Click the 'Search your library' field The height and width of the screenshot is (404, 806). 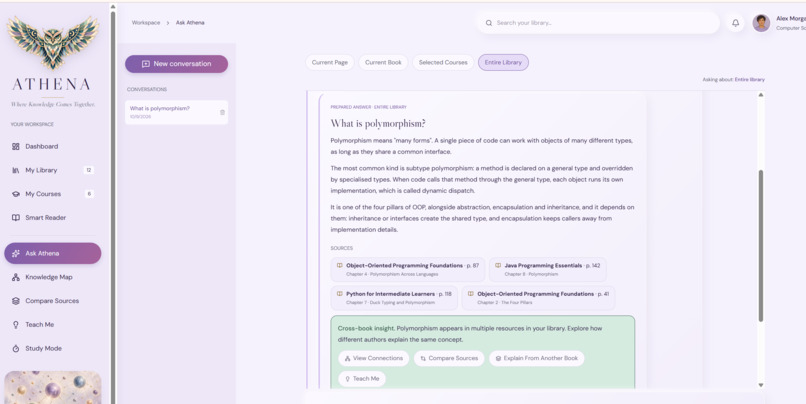[598, 23]
